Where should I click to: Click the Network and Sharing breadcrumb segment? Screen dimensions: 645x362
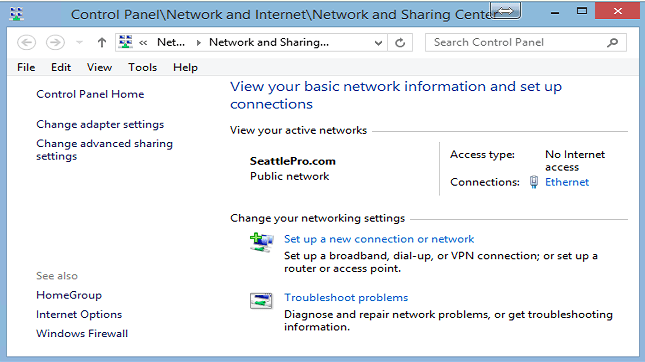coord(269,42)
